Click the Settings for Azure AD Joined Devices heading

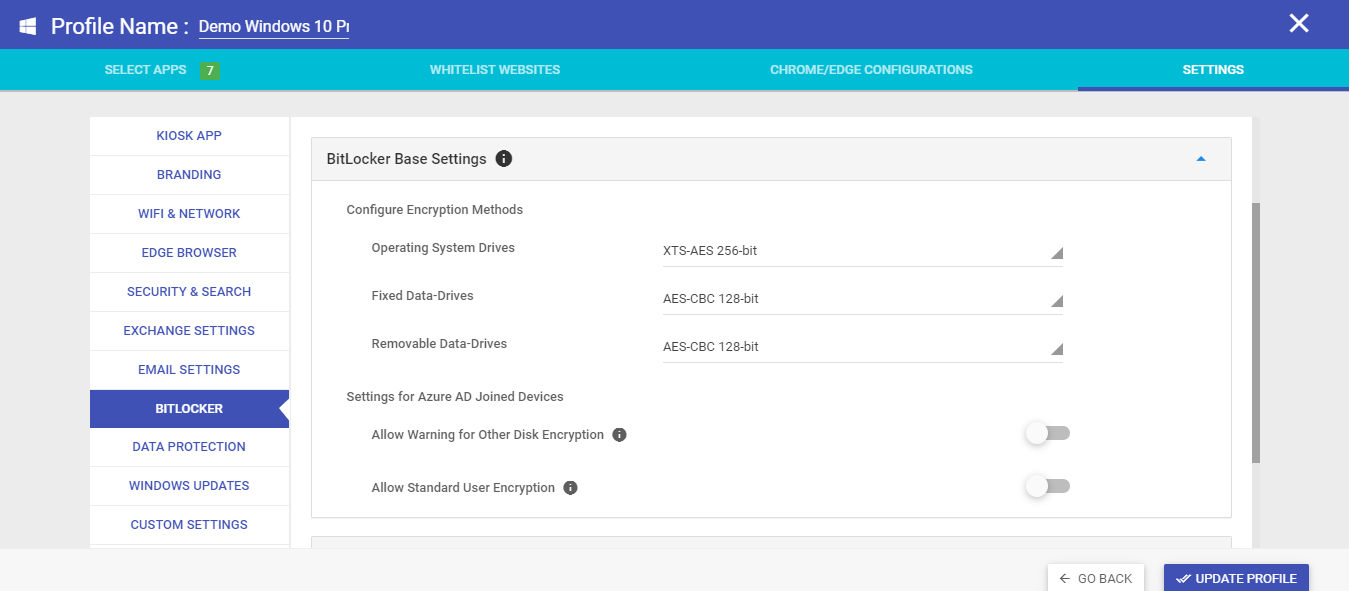coord(455,397)
